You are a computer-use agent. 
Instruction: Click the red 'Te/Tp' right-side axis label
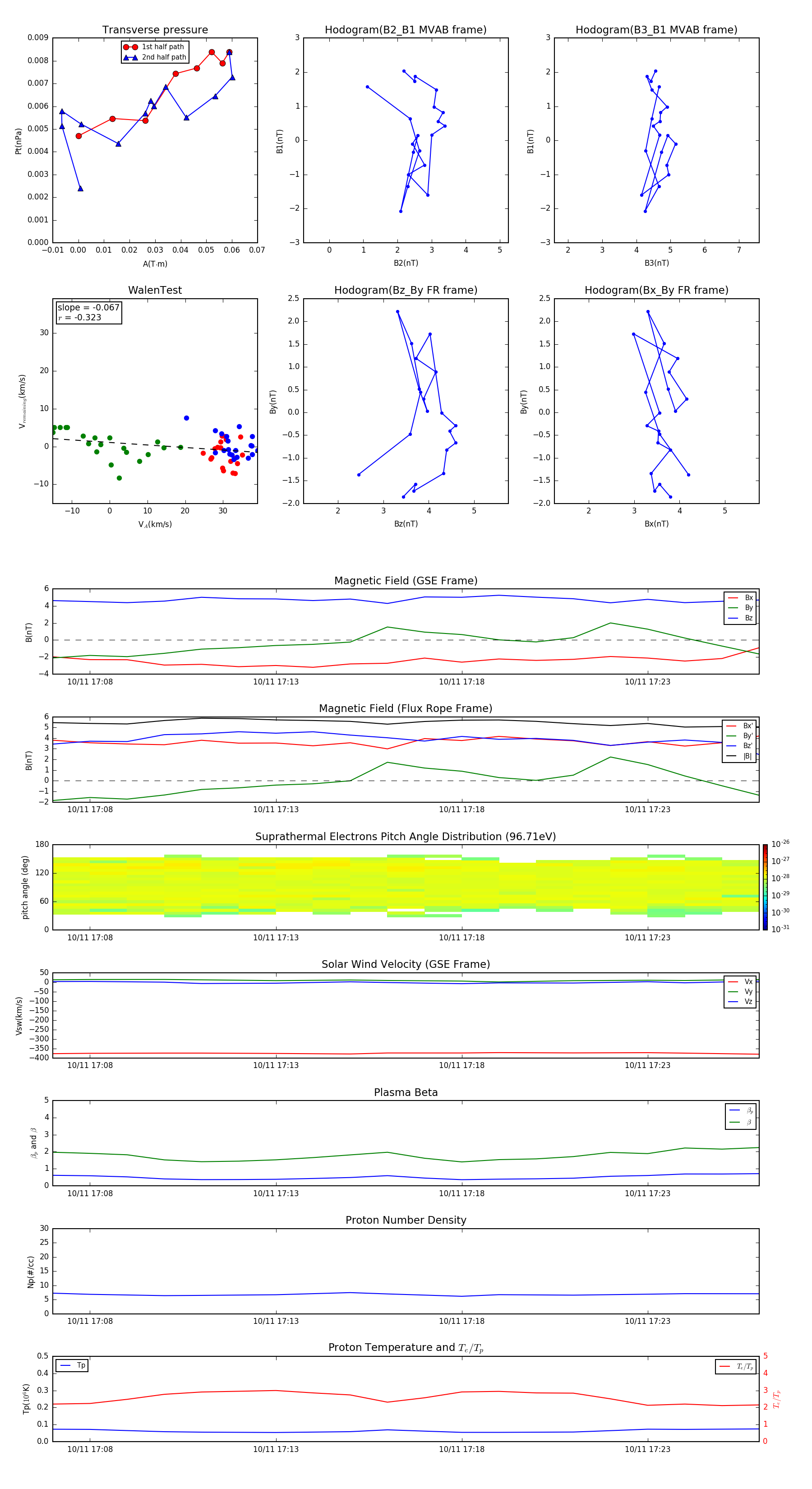(777, 1399)
